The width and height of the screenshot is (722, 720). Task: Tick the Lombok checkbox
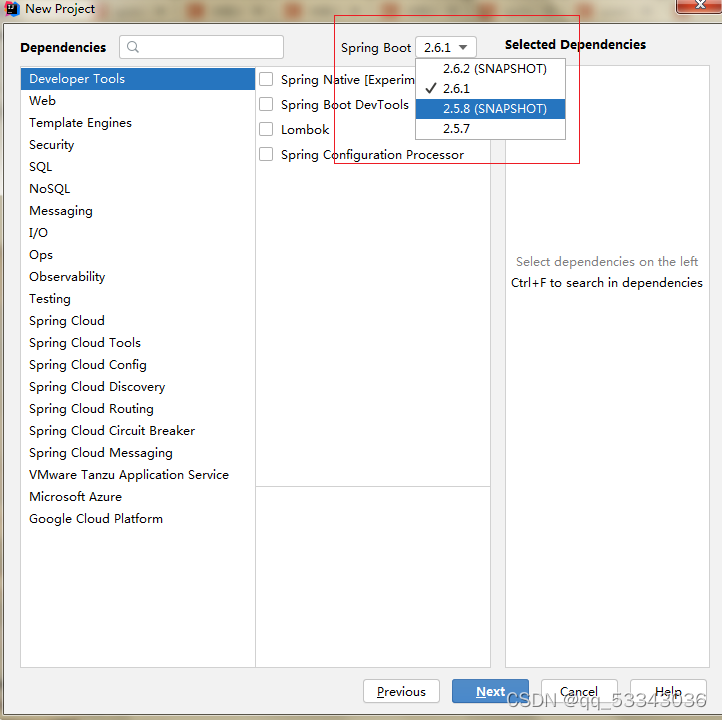[x=266, y=129]
